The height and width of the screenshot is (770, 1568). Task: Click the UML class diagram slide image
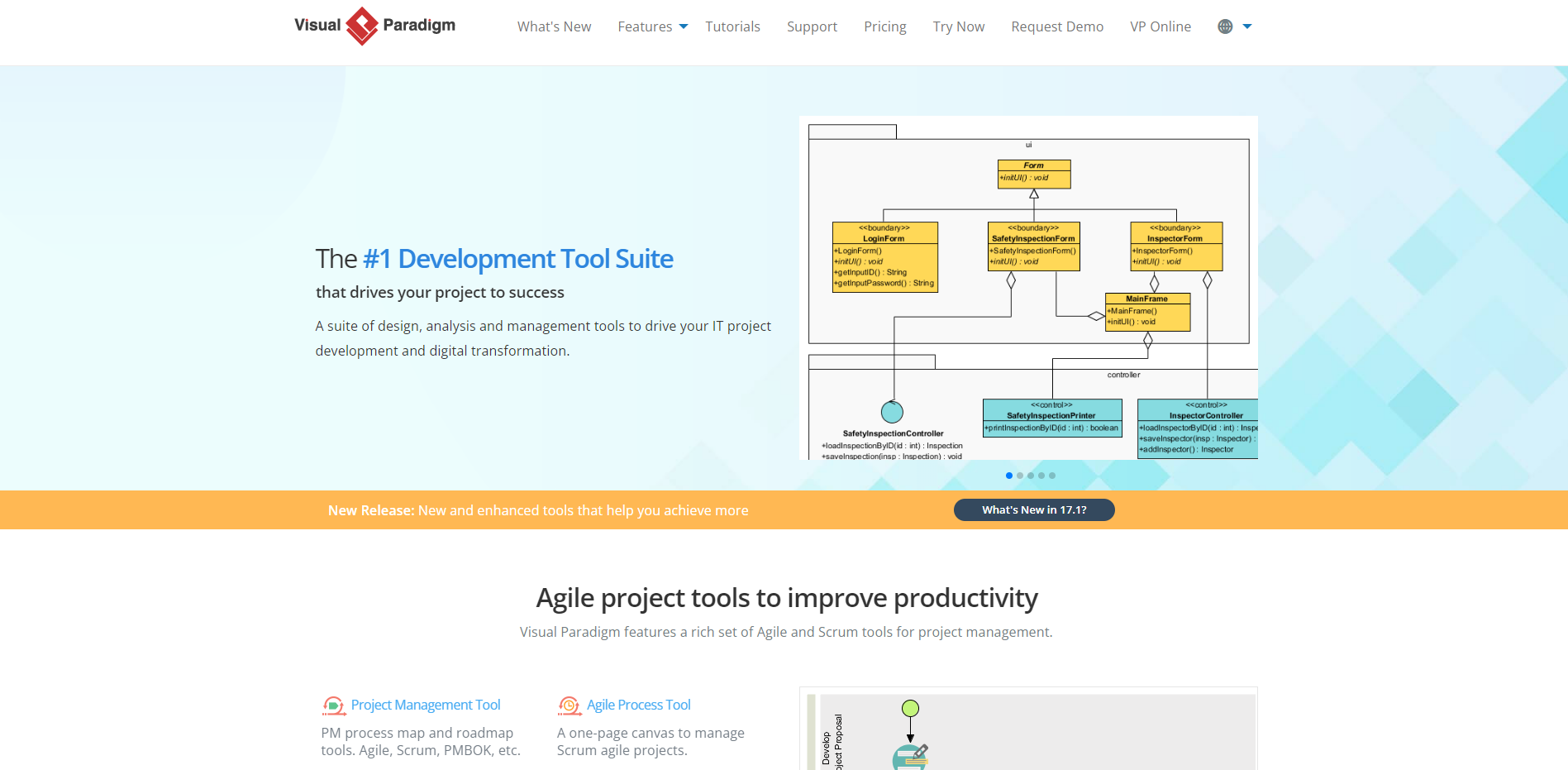pyautogui.click(x=1028, y=288)
